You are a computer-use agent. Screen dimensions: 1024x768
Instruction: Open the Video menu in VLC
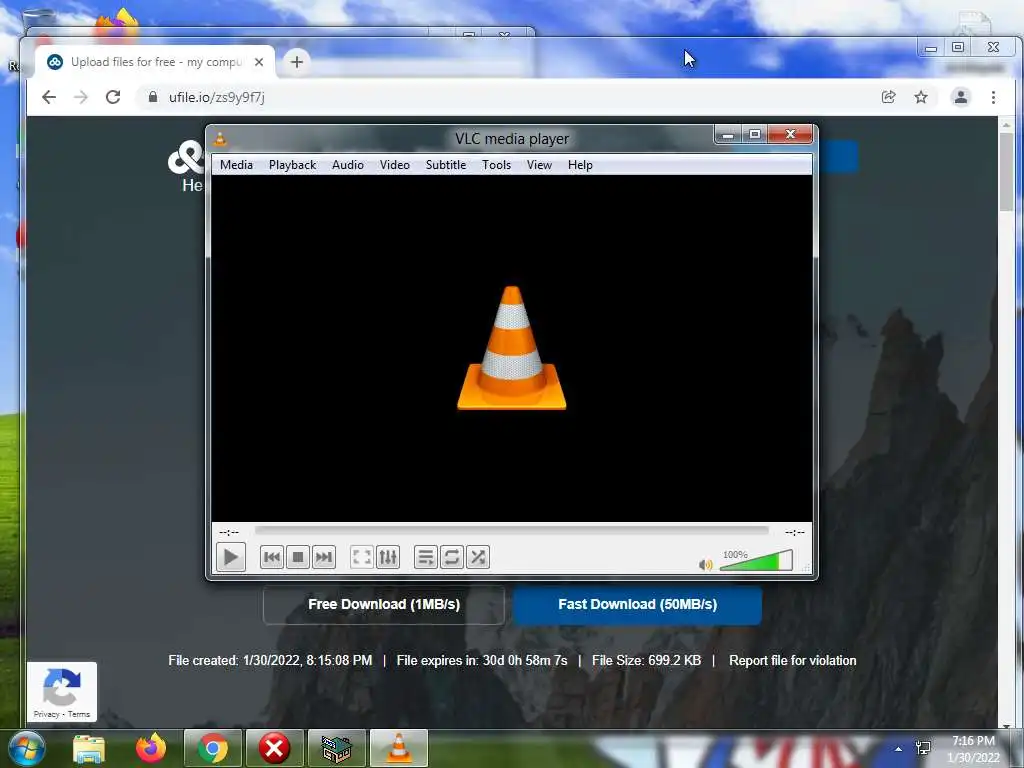click(x=394, y=165)
